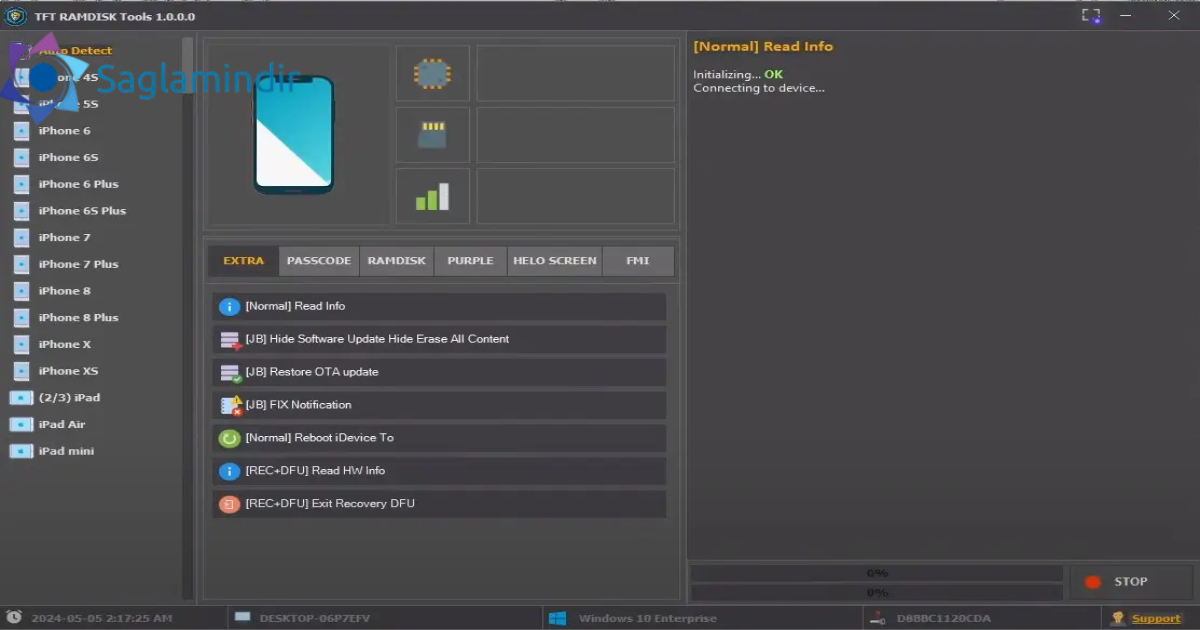Click the clock icon in status bar
1200x630 pixels.
14,618
